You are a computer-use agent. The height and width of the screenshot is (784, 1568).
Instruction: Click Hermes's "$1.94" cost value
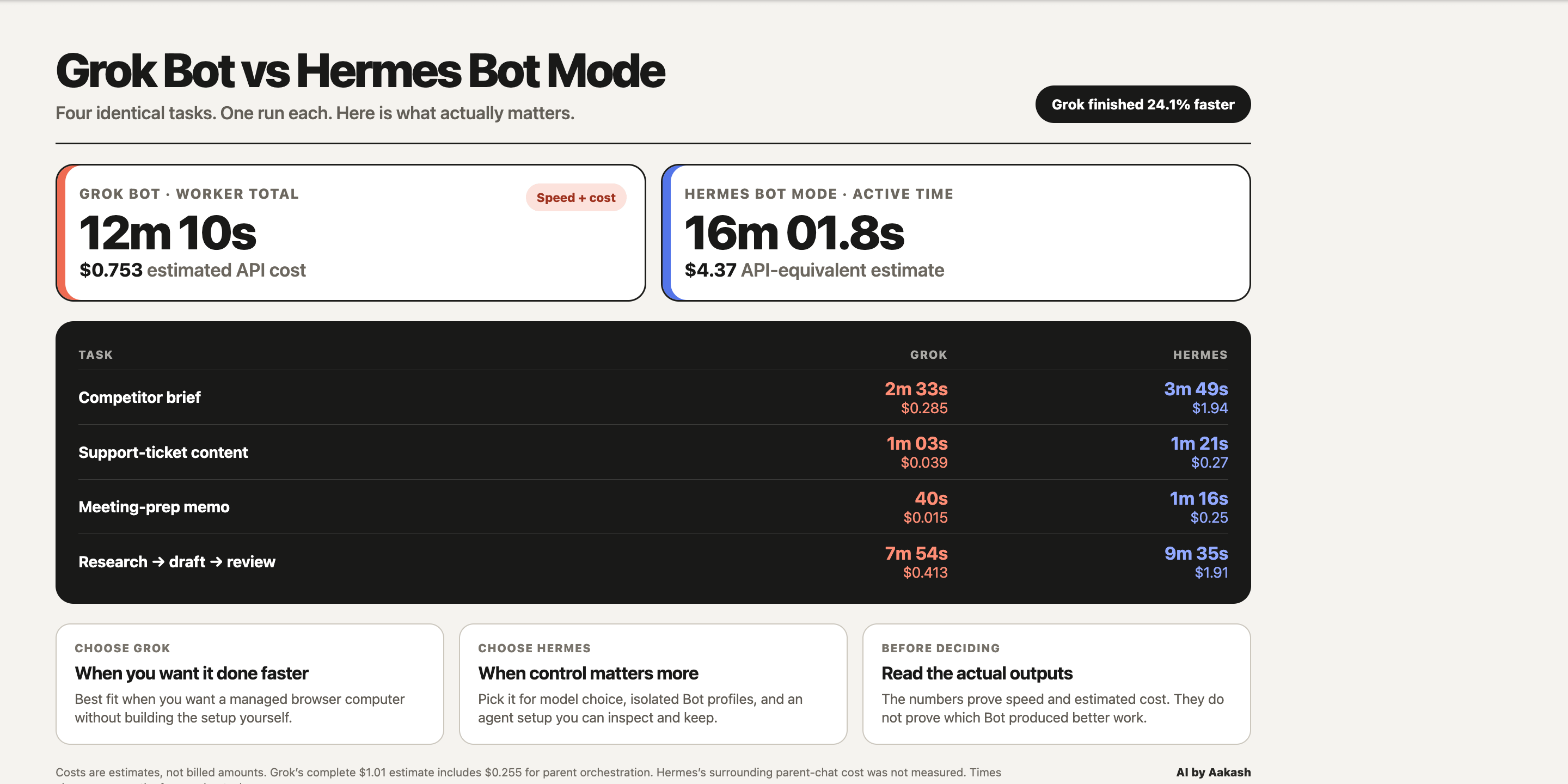(x=1209, y=408)
